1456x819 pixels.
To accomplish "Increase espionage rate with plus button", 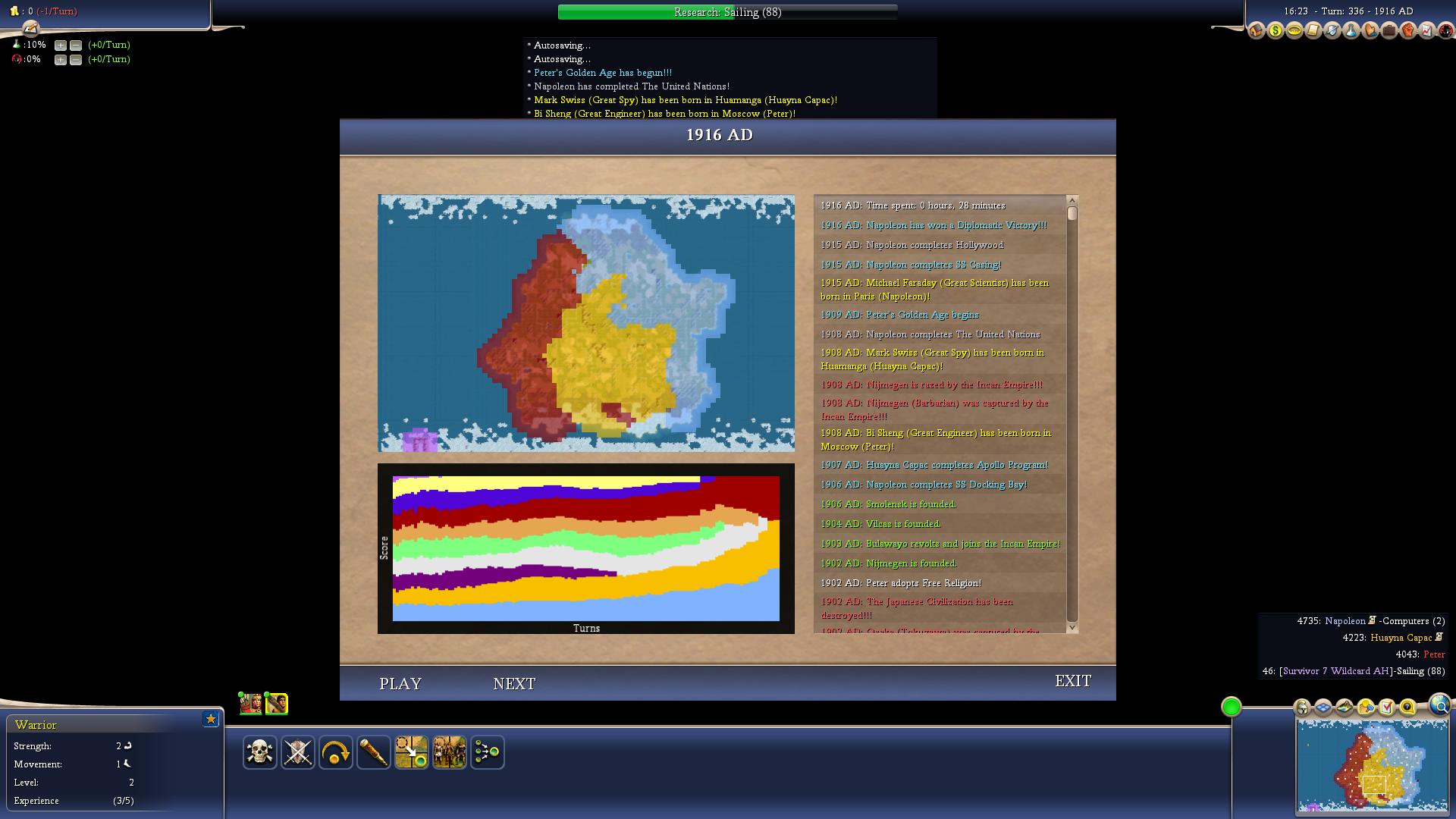I will tap(61, 60).
